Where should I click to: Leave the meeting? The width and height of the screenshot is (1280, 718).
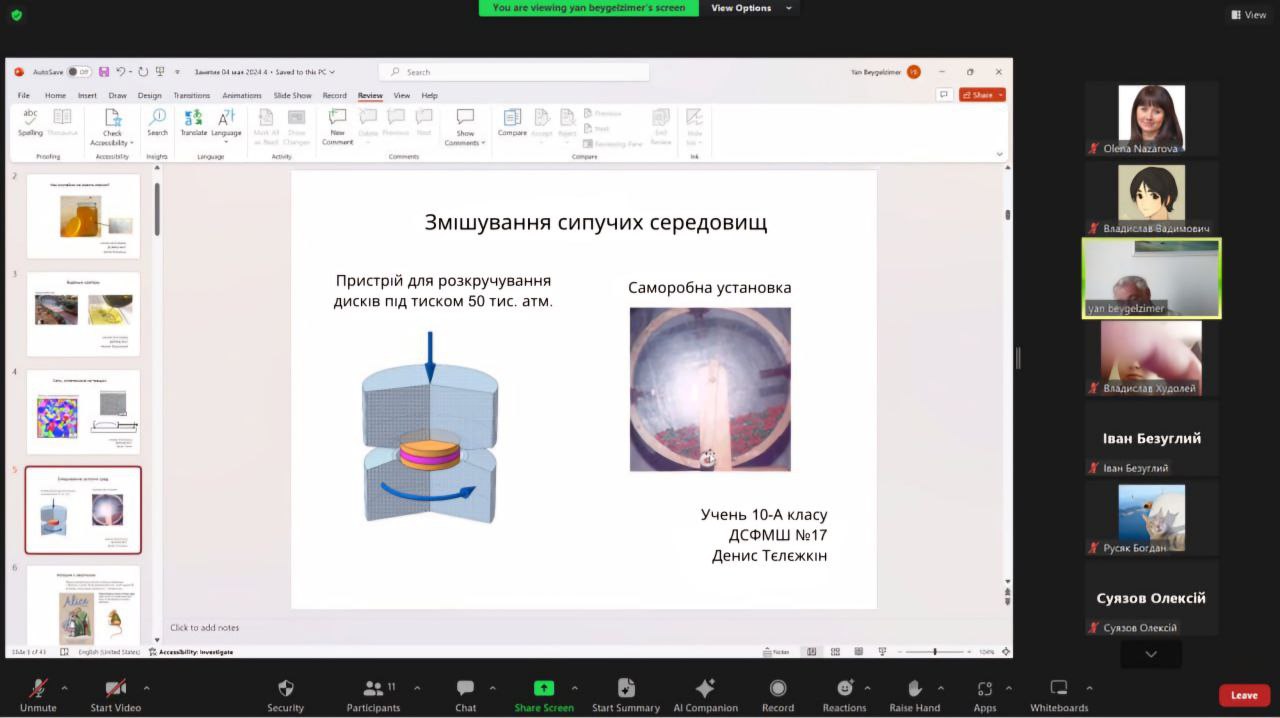(1244, 695)
